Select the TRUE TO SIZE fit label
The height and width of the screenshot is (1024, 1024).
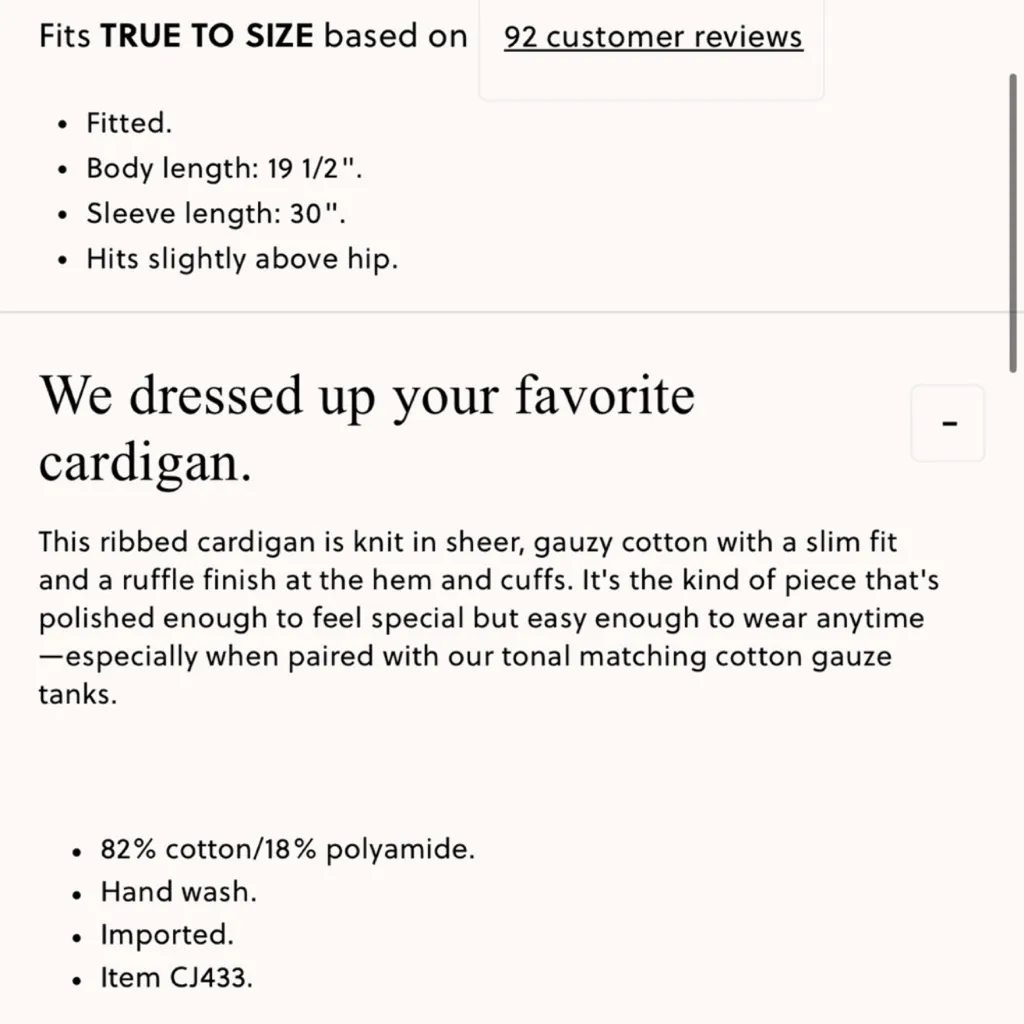(206, 35)
